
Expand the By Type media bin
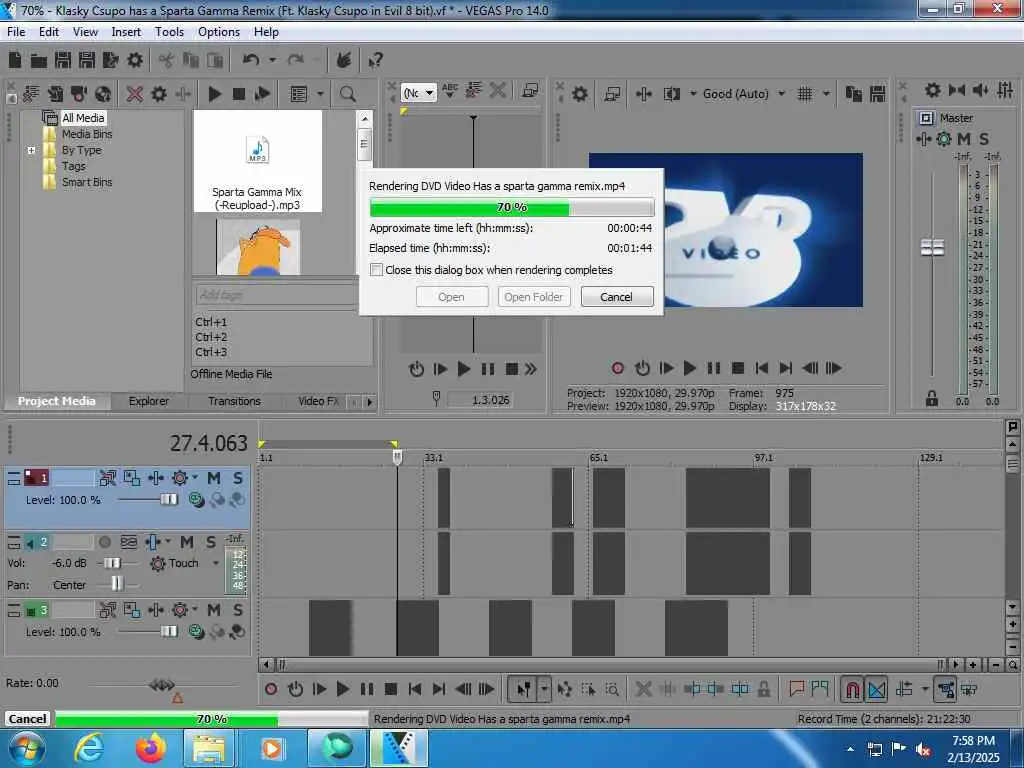31,150
